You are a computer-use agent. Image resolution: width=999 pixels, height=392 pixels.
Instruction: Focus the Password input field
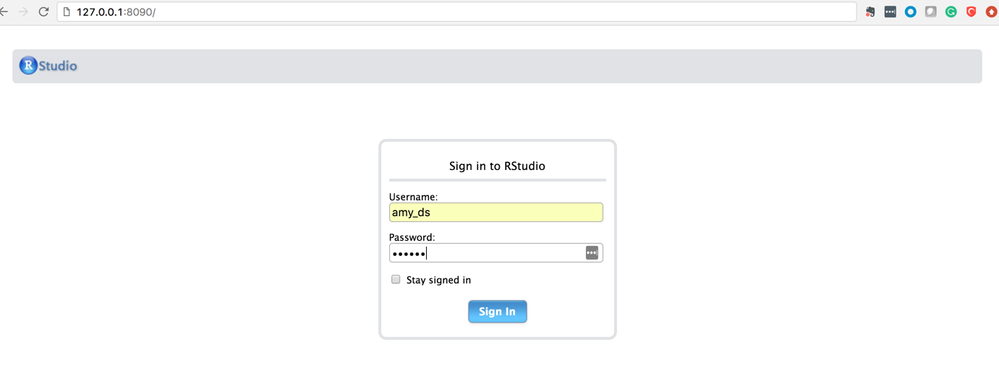click(x=496, y=253)
